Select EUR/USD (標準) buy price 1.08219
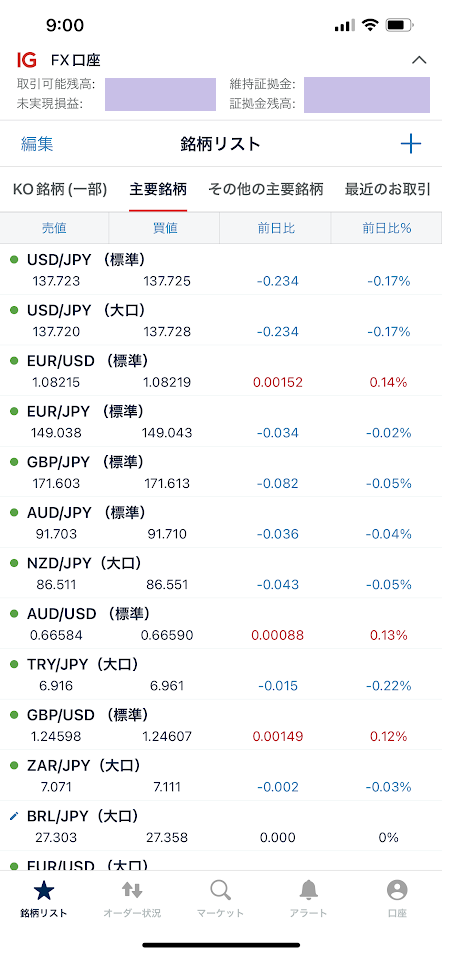This screenshot has width=474, height=956. click(167, 382)
